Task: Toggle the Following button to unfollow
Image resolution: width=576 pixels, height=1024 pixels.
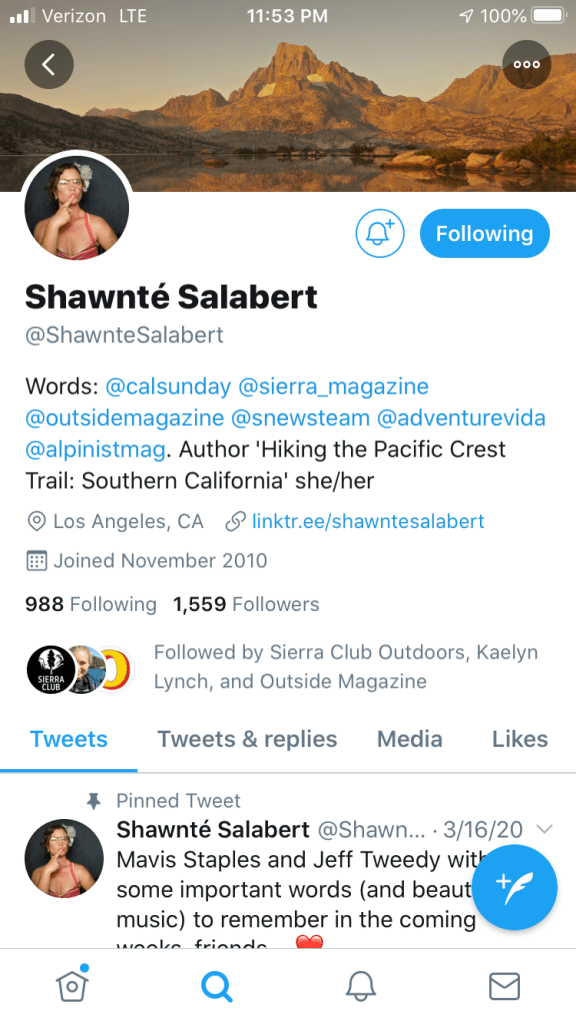Action: pyautogui.click(x=485, y=233)
